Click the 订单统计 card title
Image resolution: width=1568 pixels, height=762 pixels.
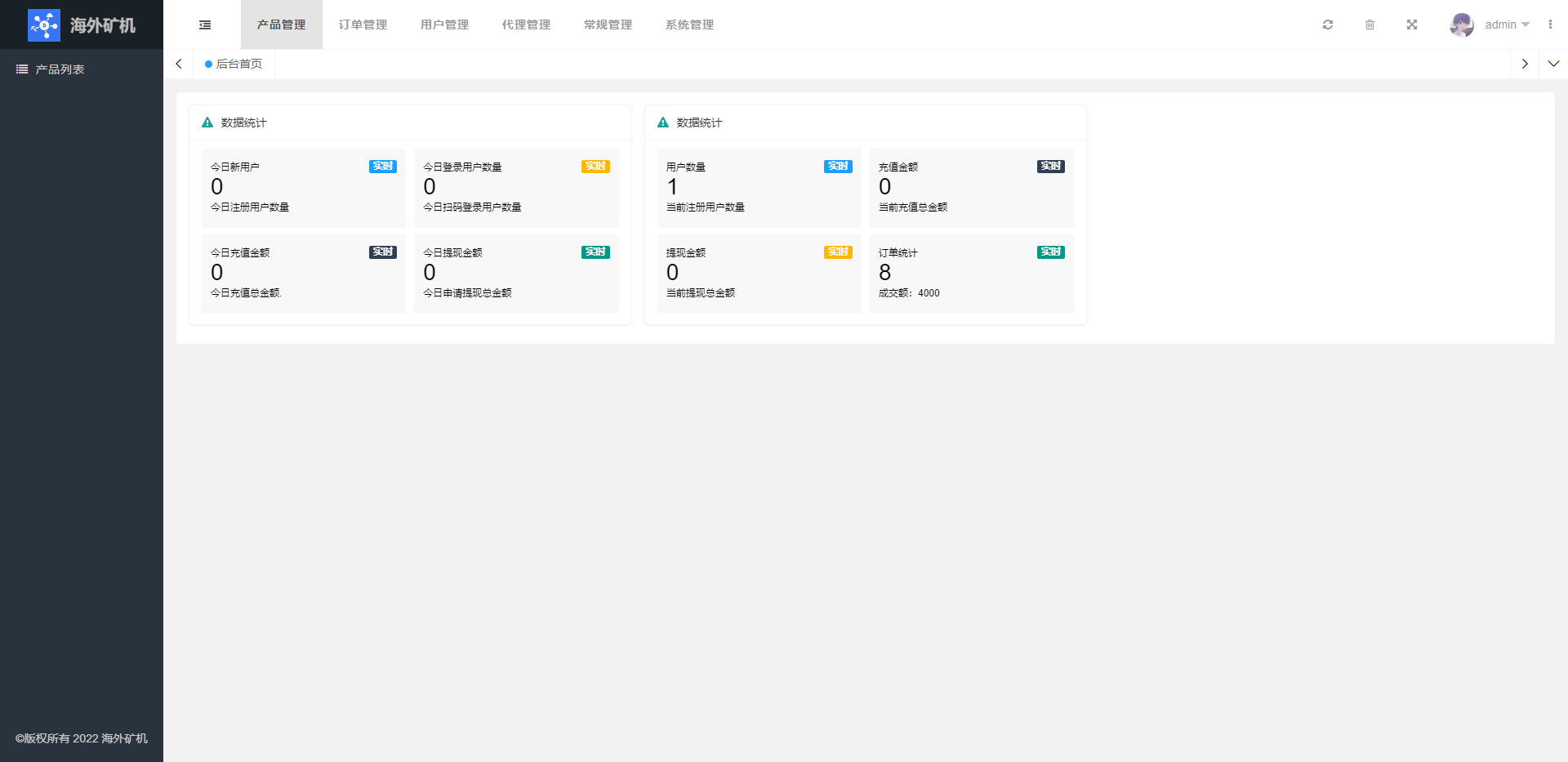click(x=898, y=252)
